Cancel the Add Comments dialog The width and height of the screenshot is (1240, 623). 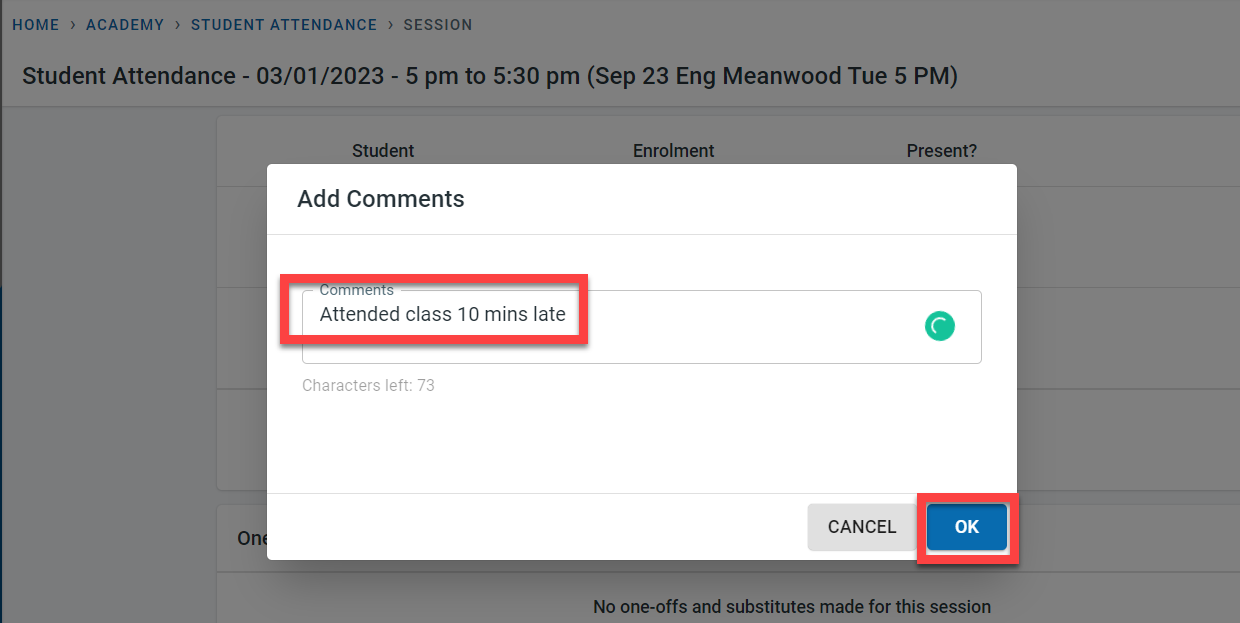coord(862,527)
